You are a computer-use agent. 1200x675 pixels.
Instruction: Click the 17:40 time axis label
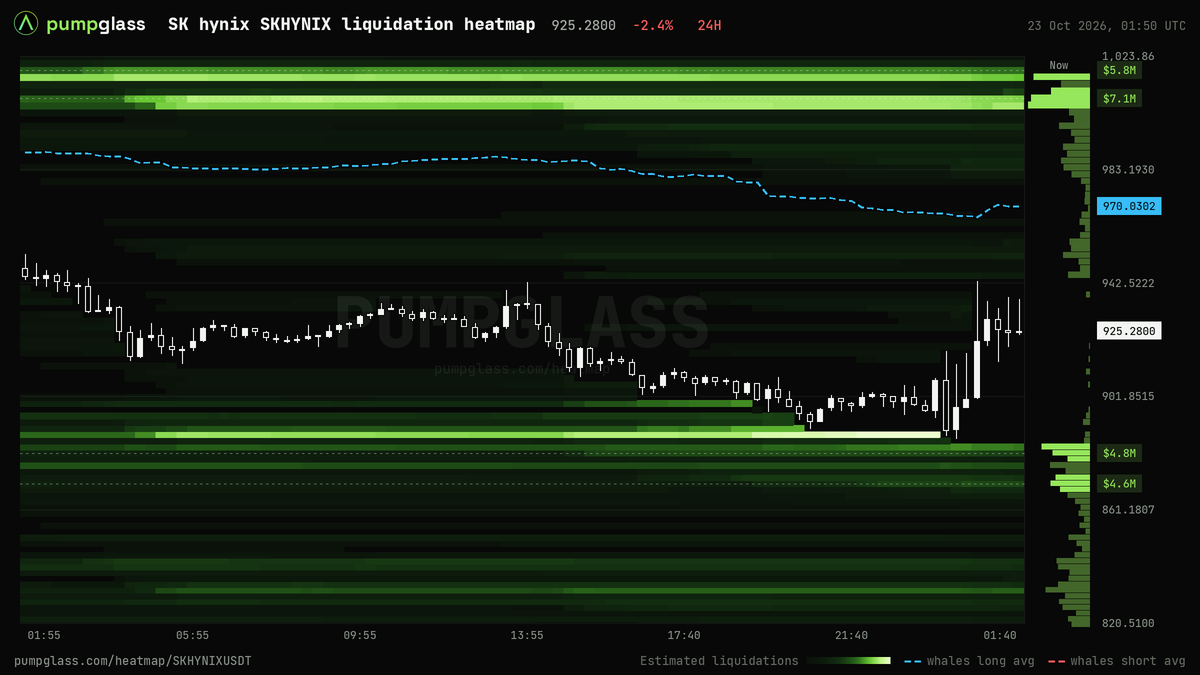[x=684, y=635]
